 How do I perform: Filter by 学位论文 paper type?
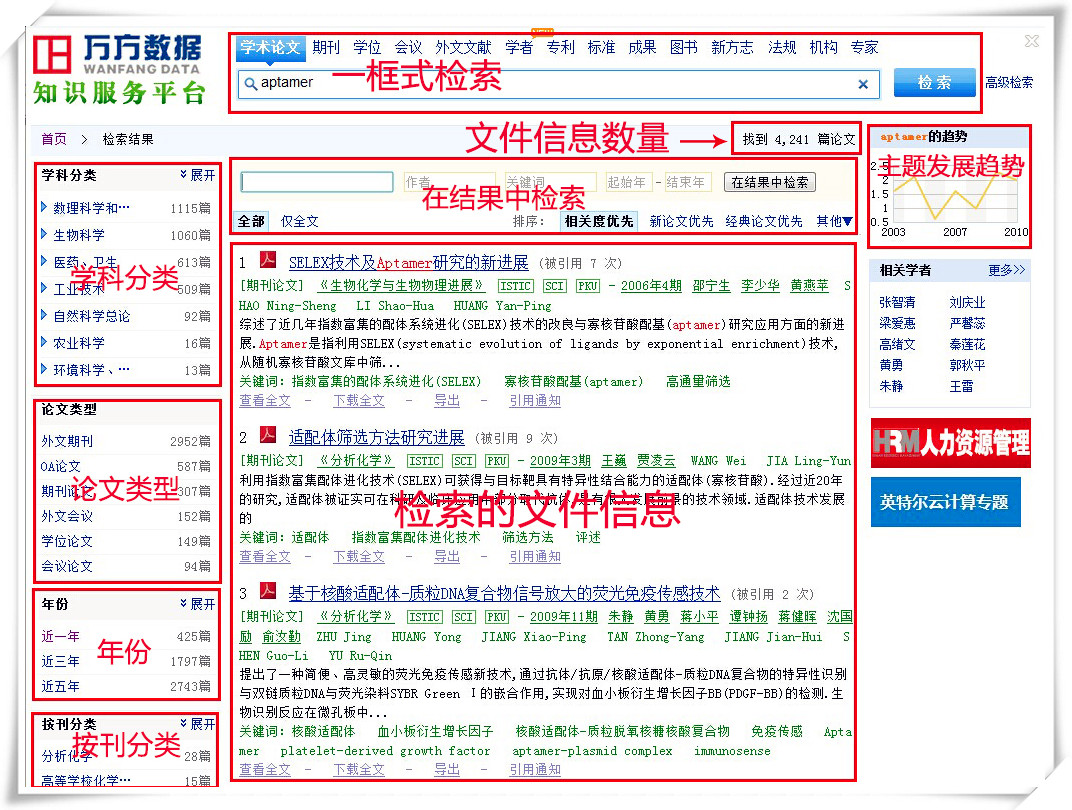pyautogui.click(x=67, y=541)
